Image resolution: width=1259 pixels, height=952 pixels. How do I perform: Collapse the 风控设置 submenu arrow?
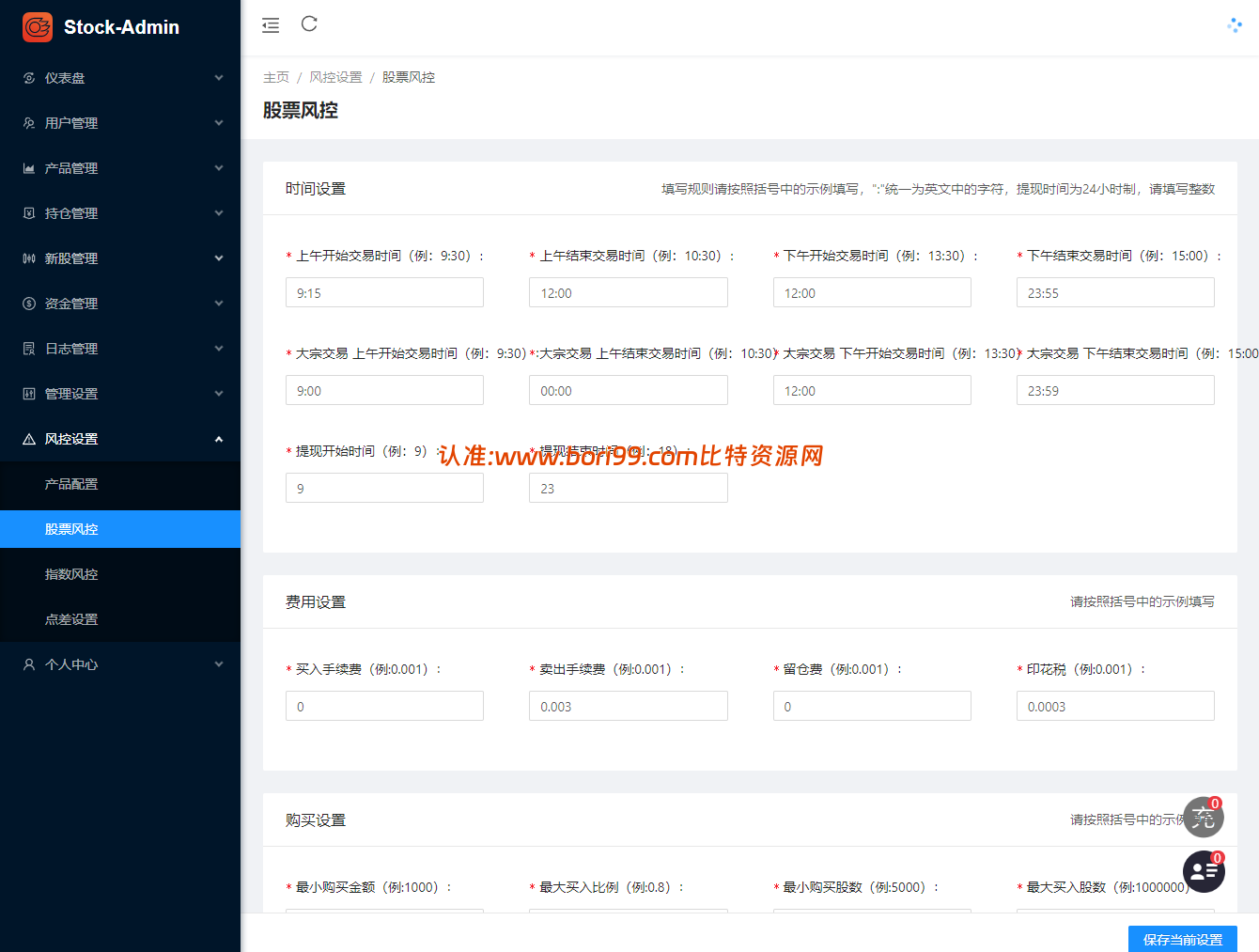point(219,439)
